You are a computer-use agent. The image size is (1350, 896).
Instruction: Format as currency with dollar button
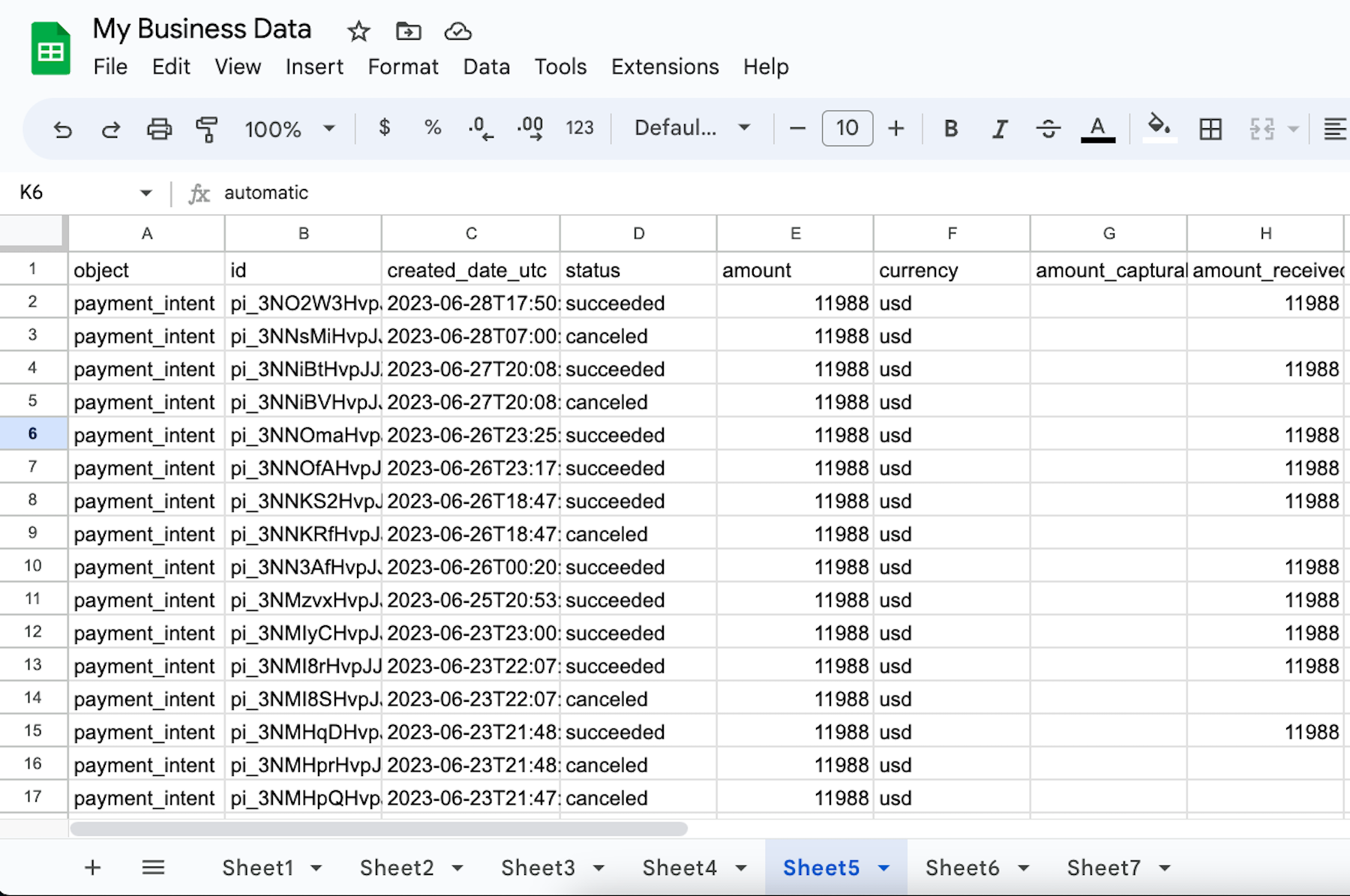[x=384, y=127]
